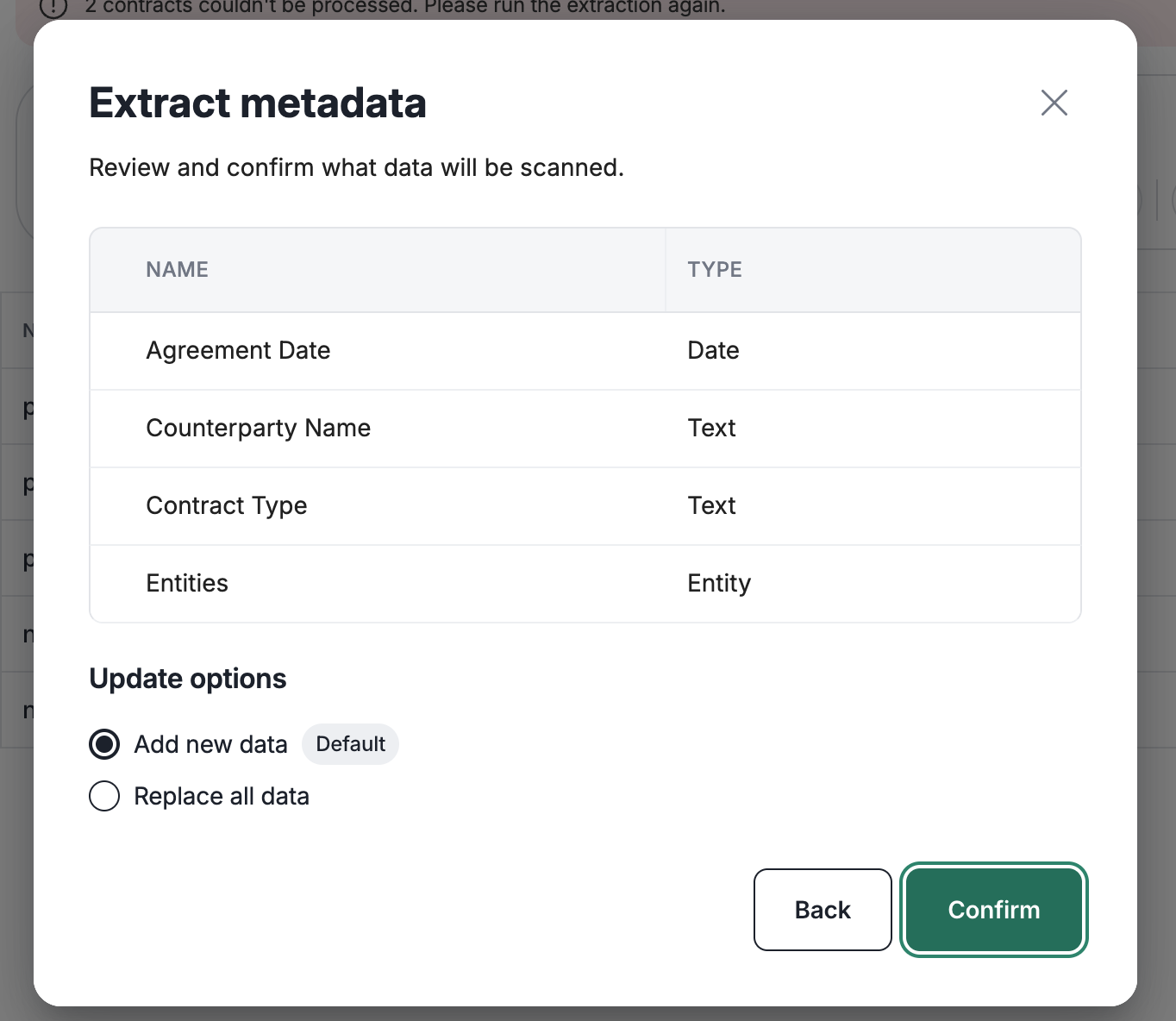Screen dimensions: 1176x1021
Task: Click the Agreement Date row name
Action: click(238, 351)
